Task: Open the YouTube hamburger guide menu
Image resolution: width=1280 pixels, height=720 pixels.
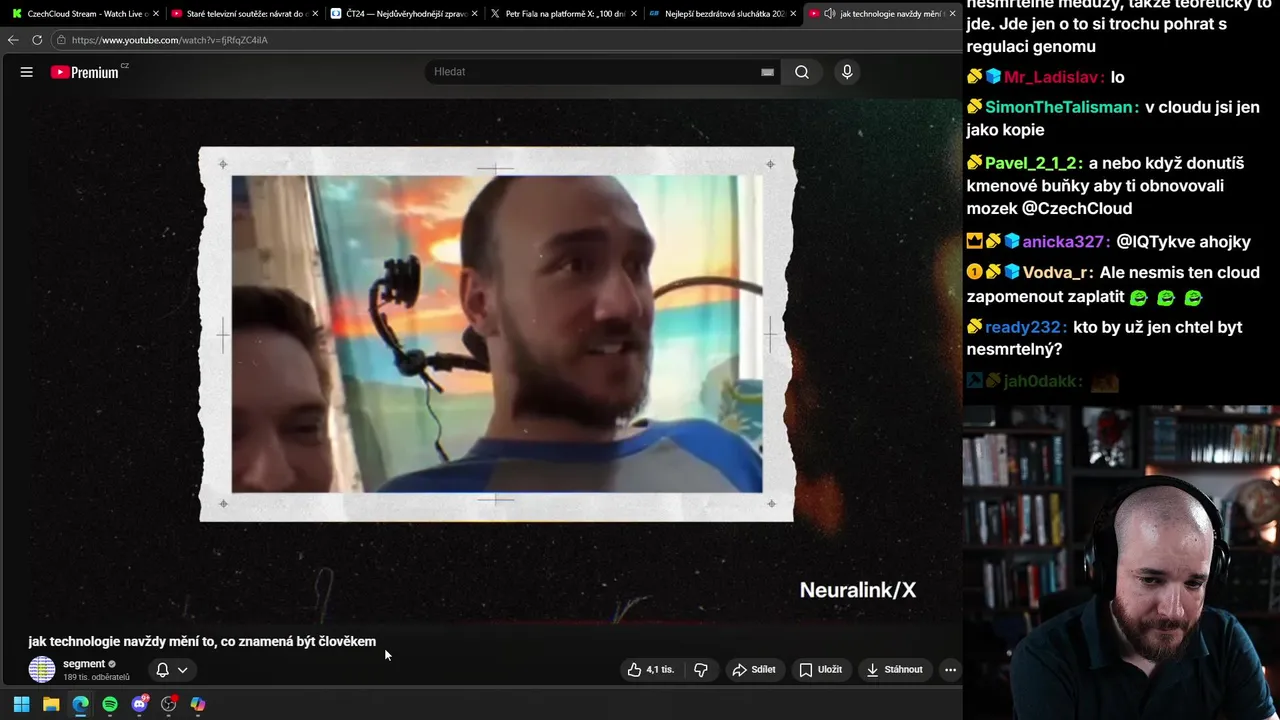Action: tap(27, 72)
